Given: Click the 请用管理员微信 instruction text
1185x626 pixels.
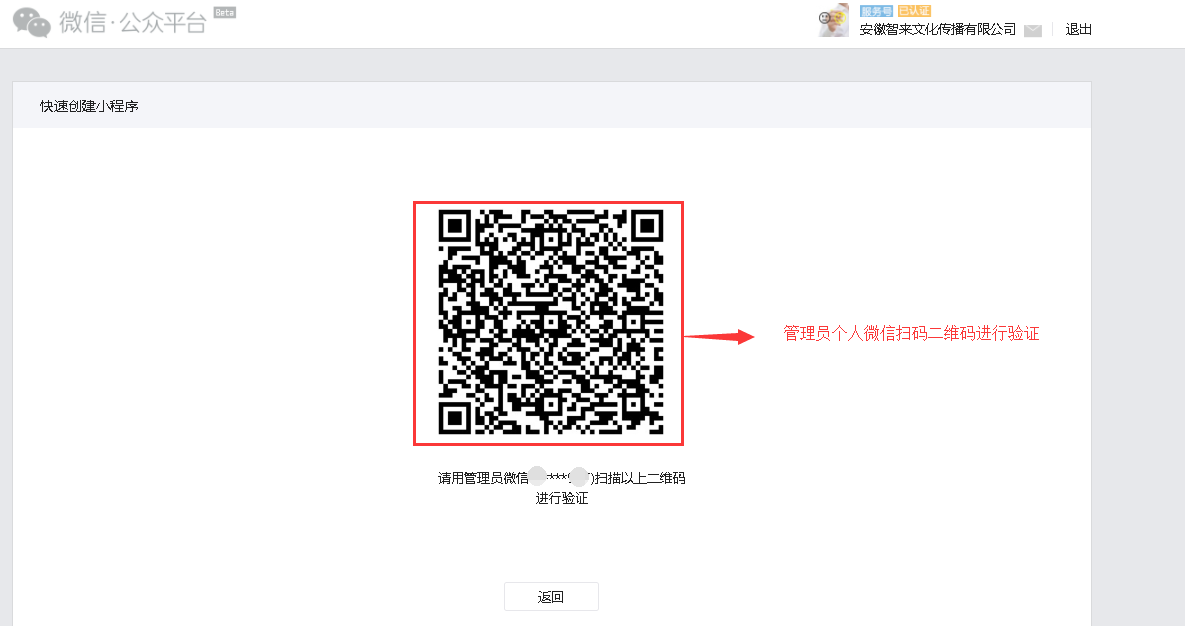Looking at the screenshot, I should click(x=482, y=478).
